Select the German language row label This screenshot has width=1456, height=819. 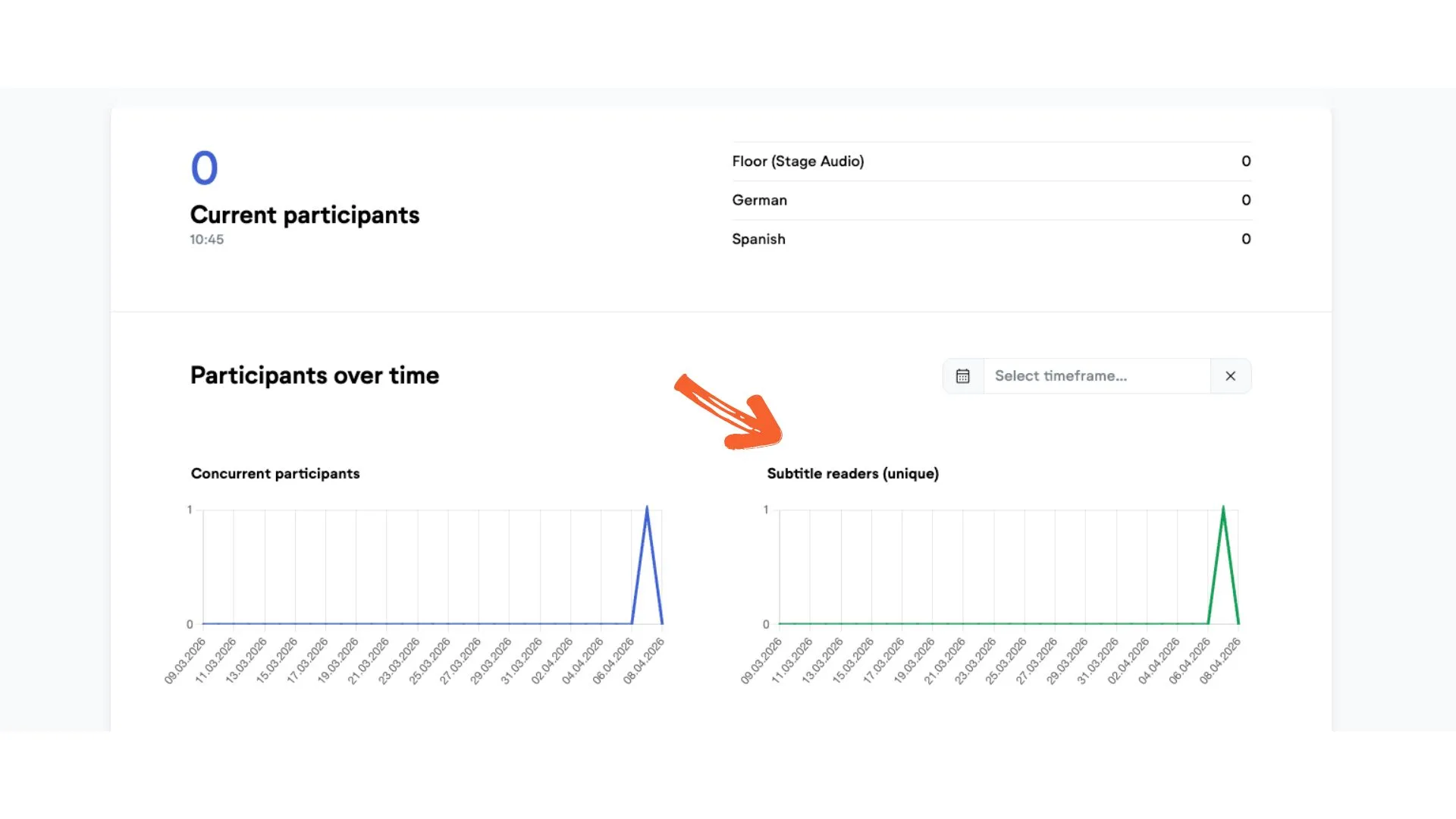pyautogui.click(x=759, y=200)
